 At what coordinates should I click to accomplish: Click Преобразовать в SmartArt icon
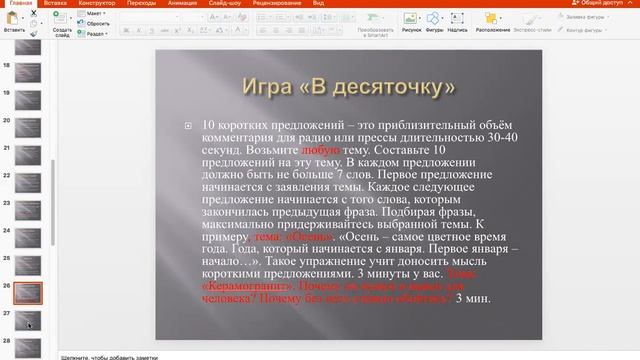pos(373,18)
